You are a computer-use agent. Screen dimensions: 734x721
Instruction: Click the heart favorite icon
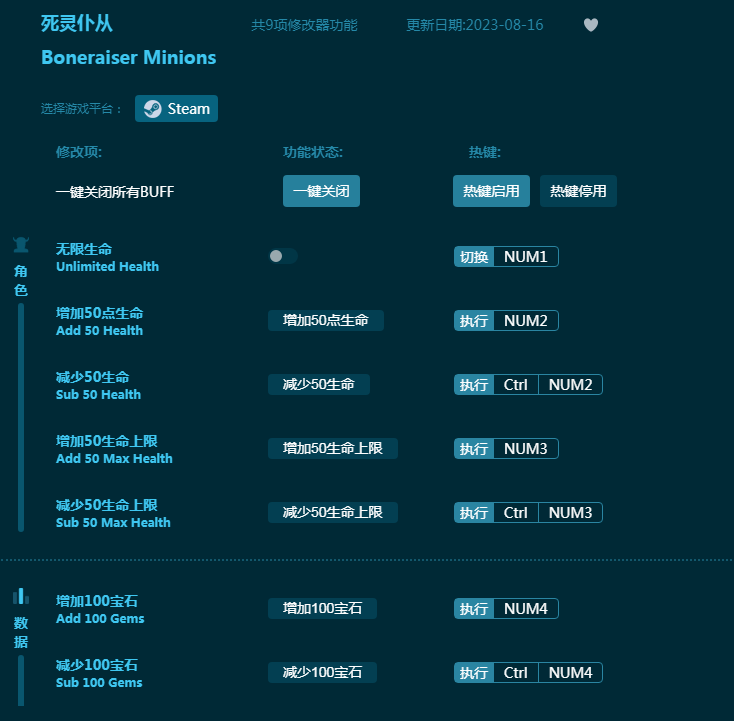tap(591, 25)
